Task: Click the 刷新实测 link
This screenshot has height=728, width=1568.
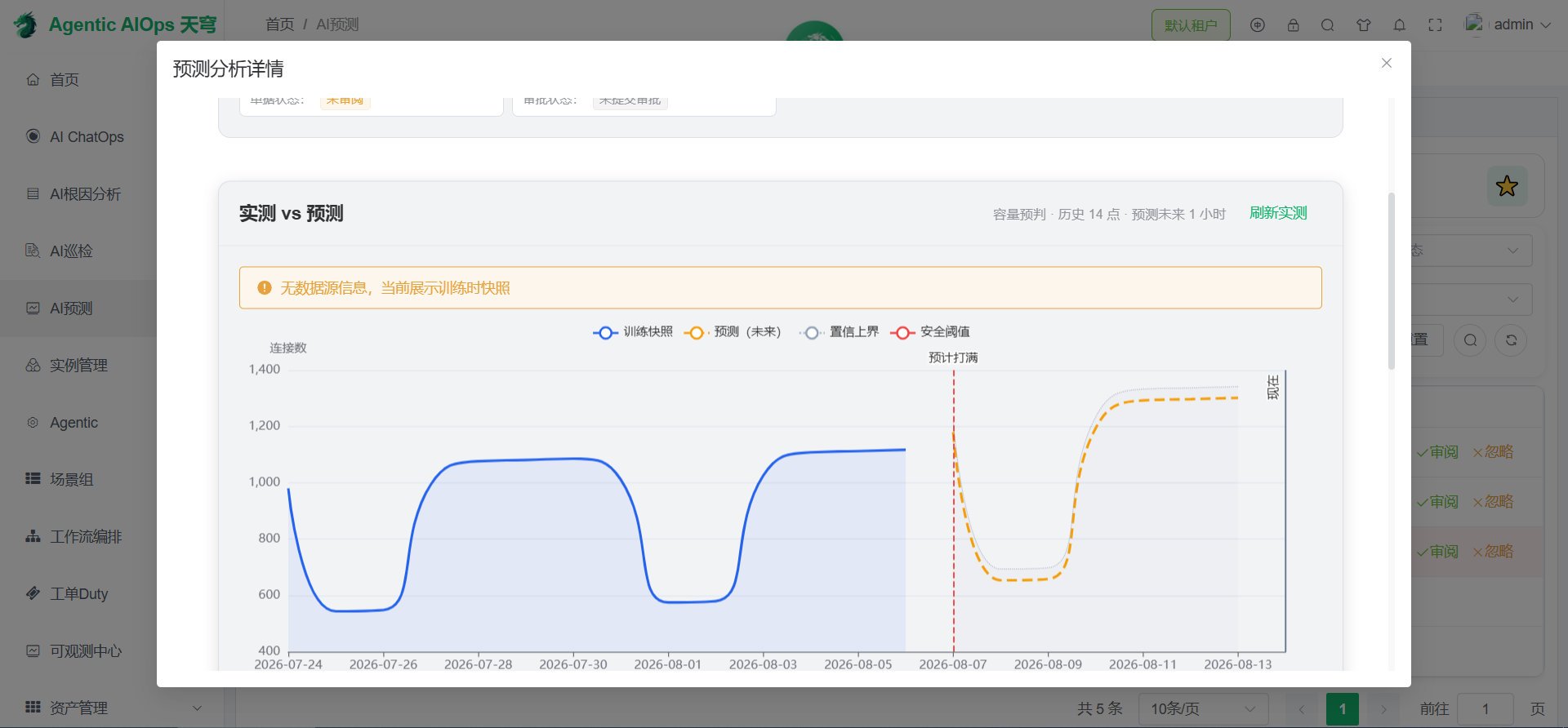Action: pyautogui.click(x=1278, y=213)
